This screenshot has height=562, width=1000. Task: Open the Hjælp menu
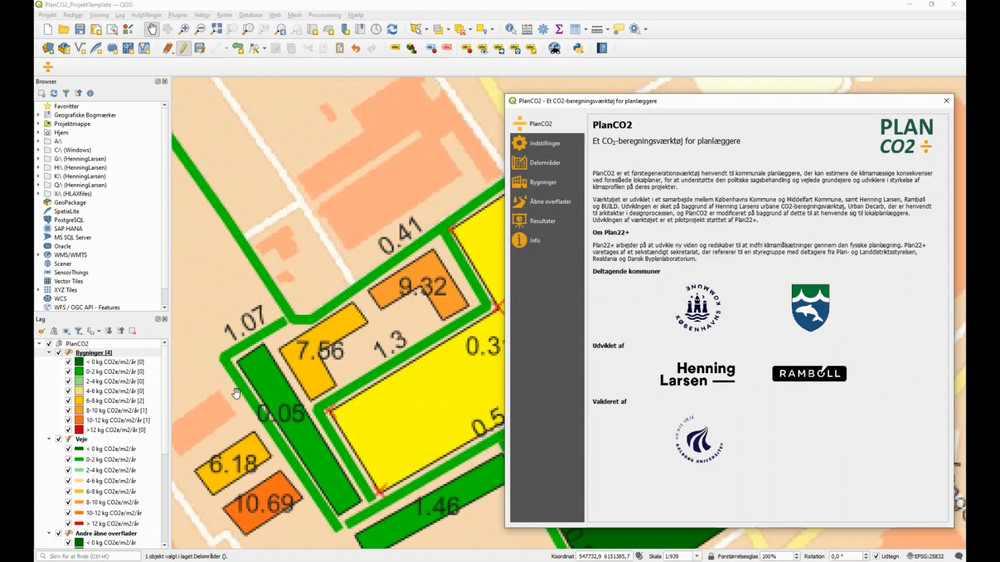[356, 15]
